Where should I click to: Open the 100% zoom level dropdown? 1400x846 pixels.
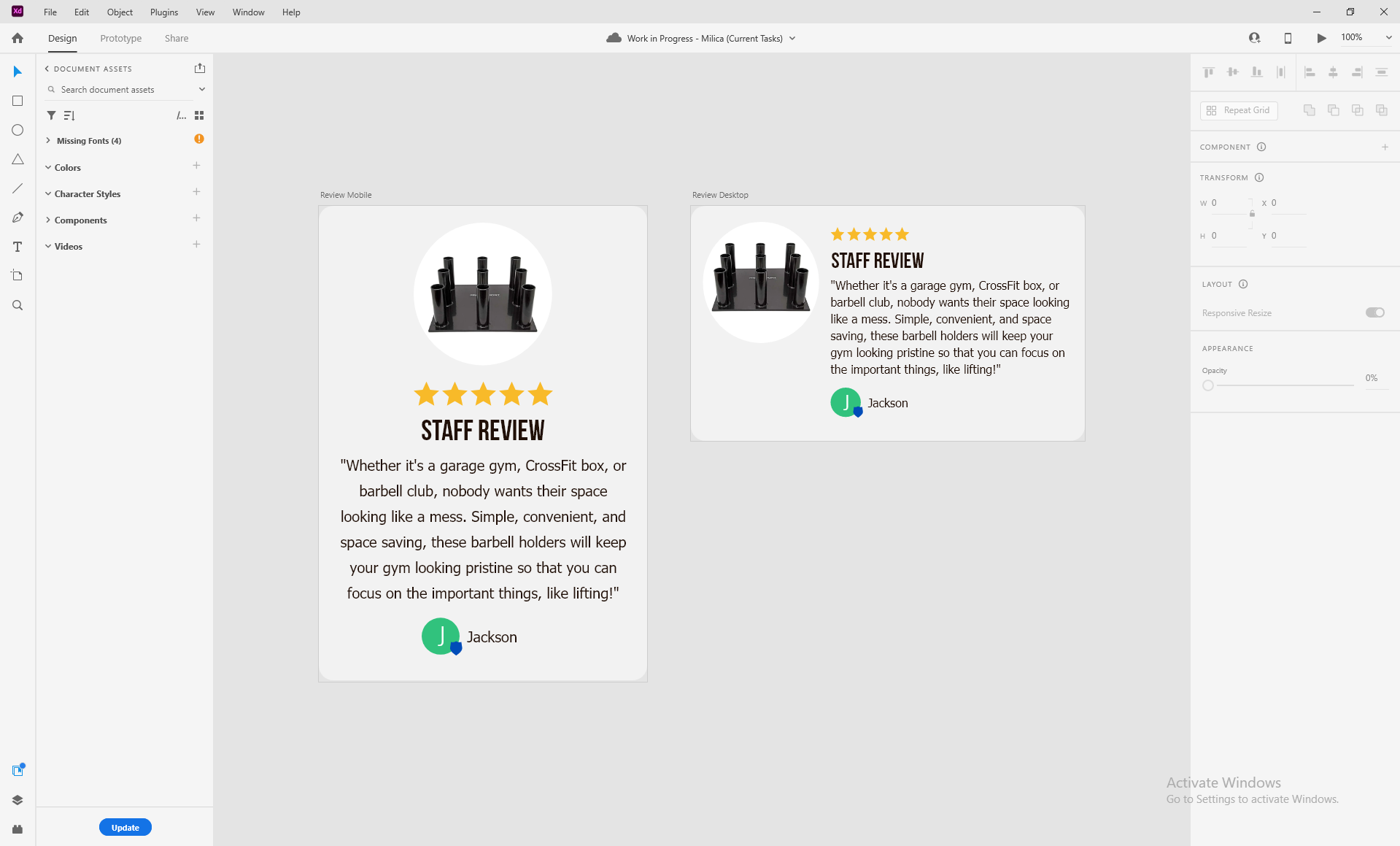point(1388,37)
